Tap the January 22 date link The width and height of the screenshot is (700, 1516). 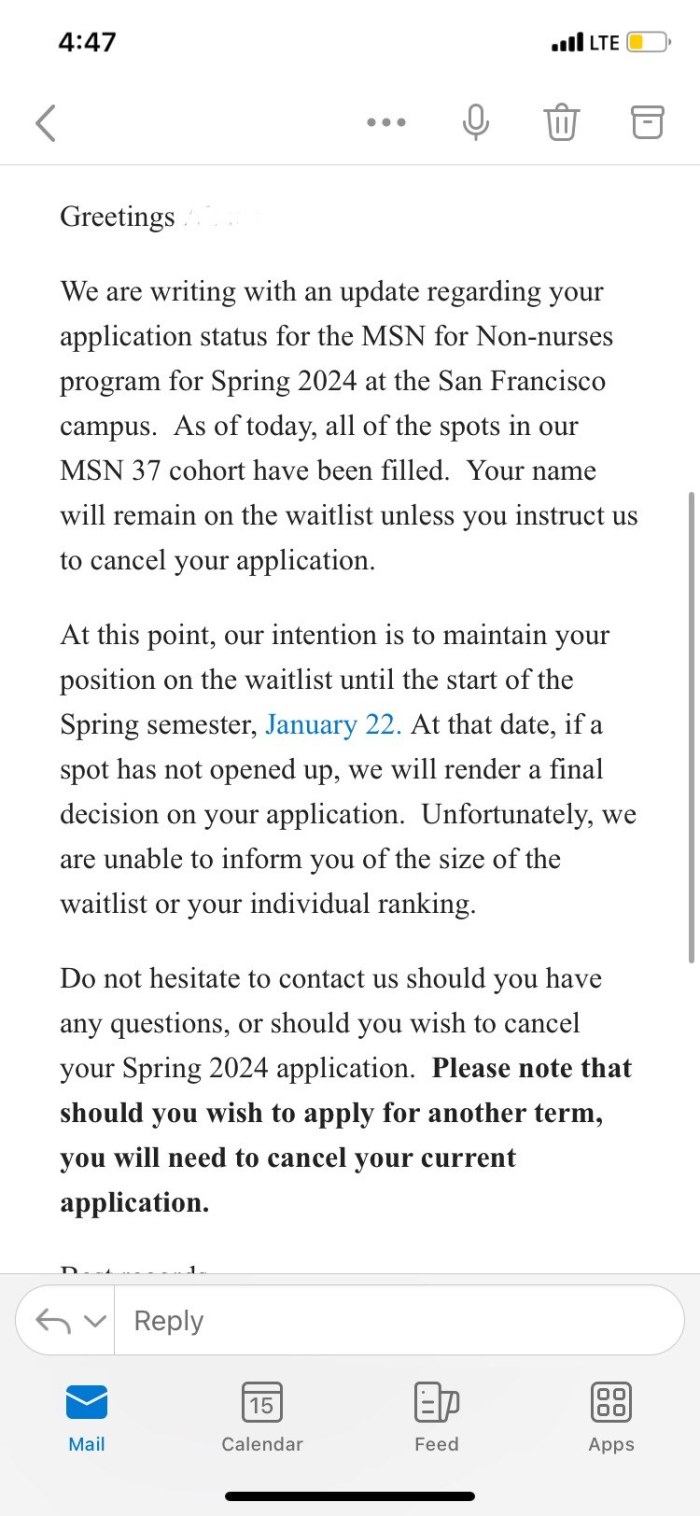[x=334, y=724]
